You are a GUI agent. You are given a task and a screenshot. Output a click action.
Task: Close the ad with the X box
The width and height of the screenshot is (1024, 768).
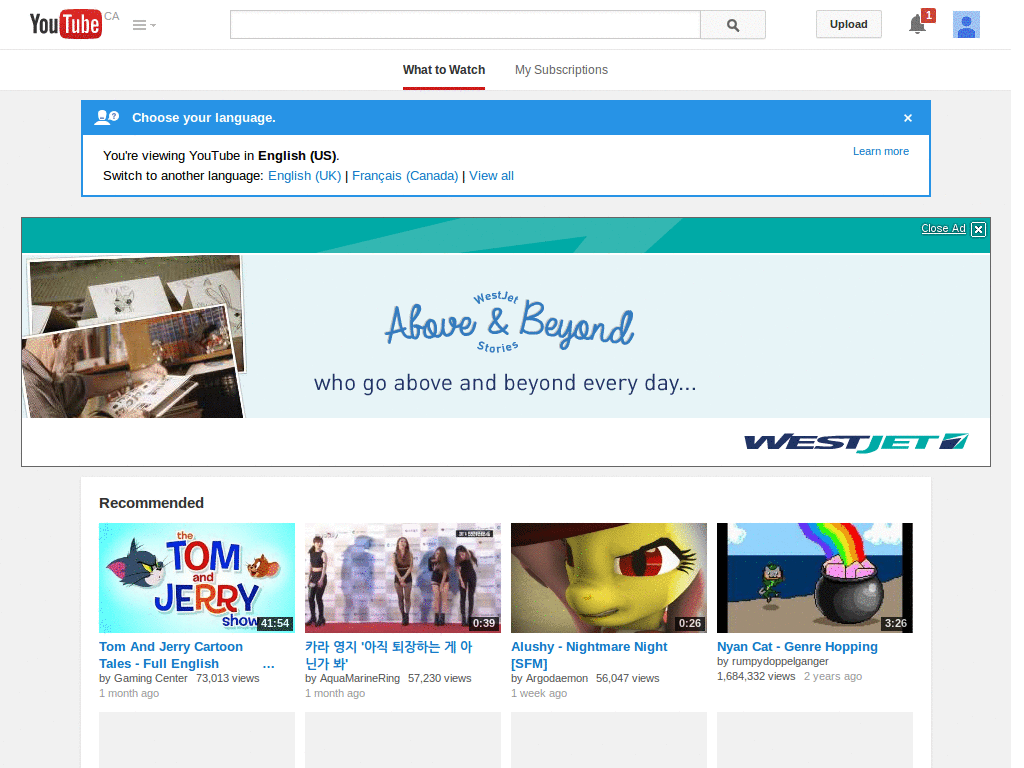point(978,229)
